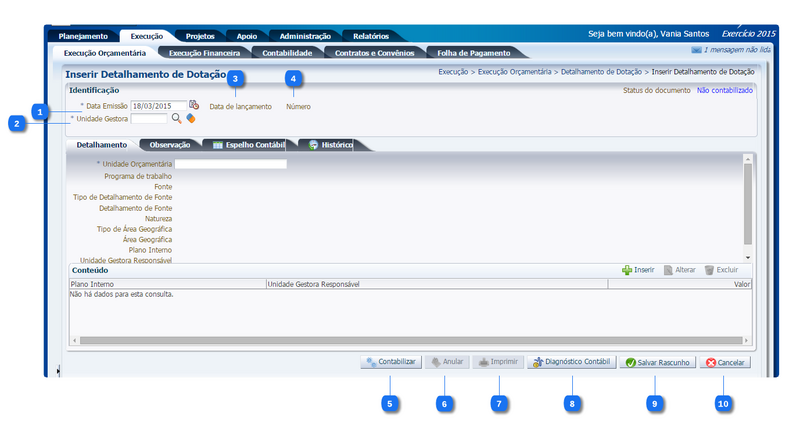Click the Cancelar button
This screenshot has height=425, width=800.
click(725, 363)
